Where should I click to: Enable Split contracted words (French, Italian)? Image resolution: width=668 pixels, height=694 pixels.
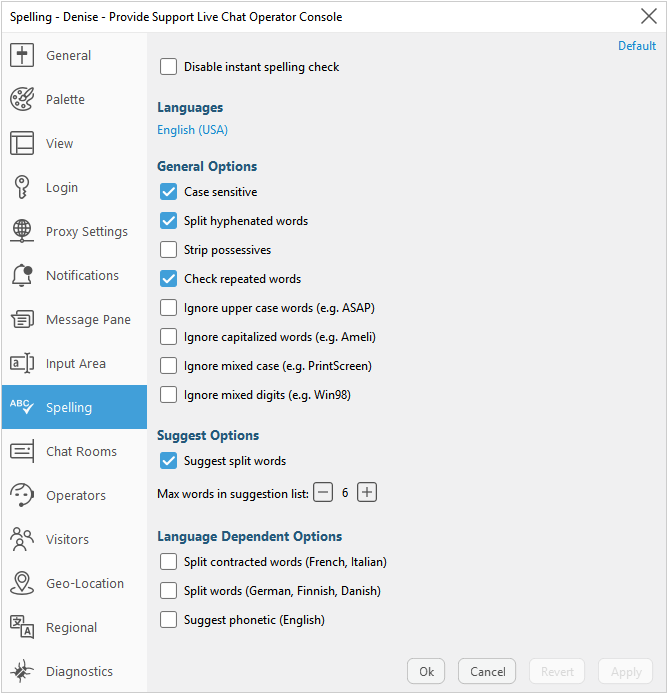tap(168, 562)
